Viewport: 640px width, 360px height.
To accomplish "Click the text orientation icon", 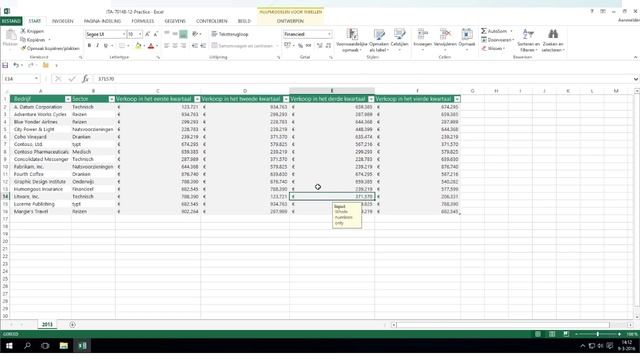I will click(x=196, y=34).
